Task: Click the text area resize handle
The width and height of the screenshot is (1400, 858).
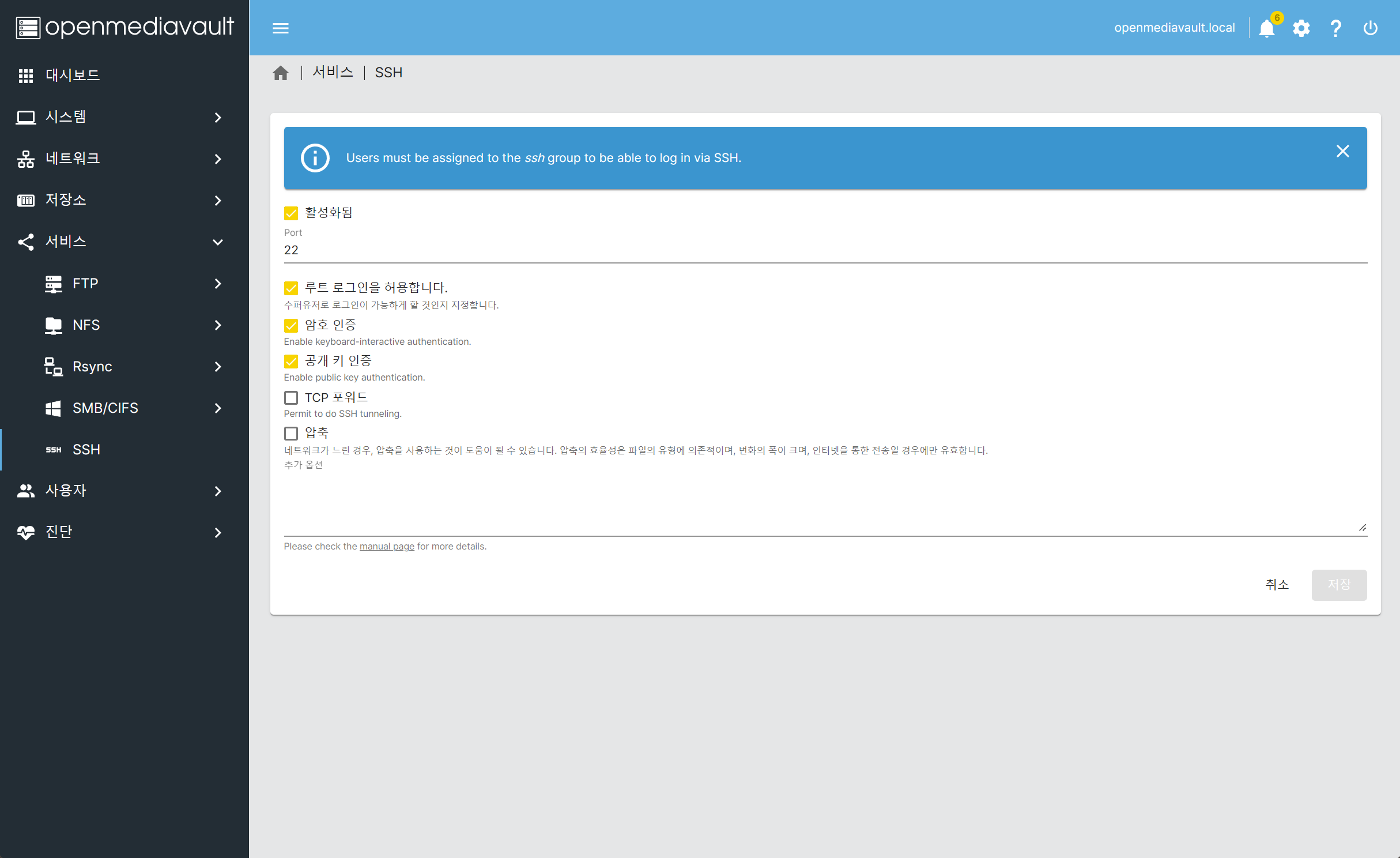Action: click(1363, 528)
